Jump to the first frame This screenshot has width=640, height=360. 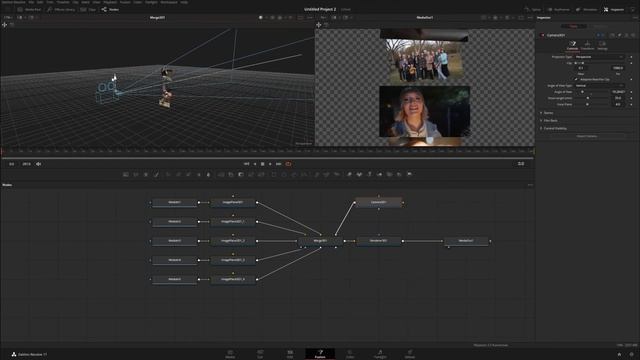pyautogui.click(x=247, y=164)
